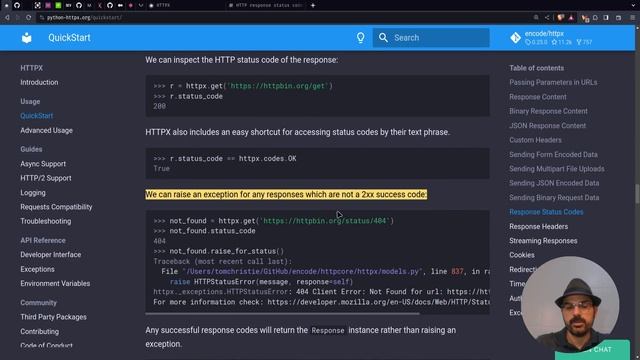This screenshot has height=360, width=640.
Task: Click the inline 'Response' code word
Action: click(328, 330)
